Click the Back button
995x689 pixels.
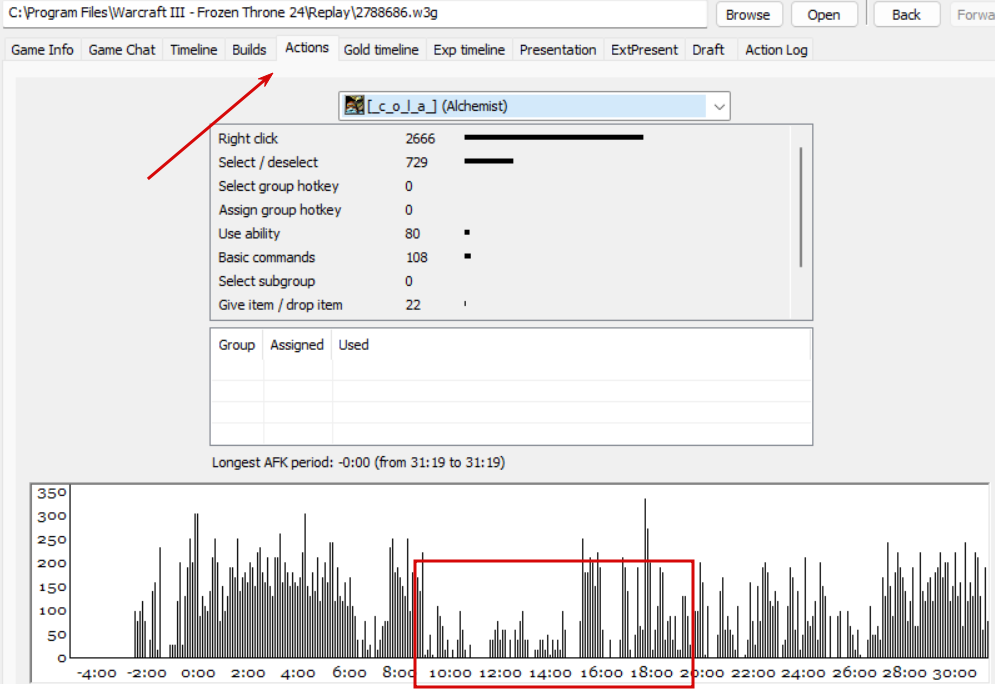pos(906,15)
